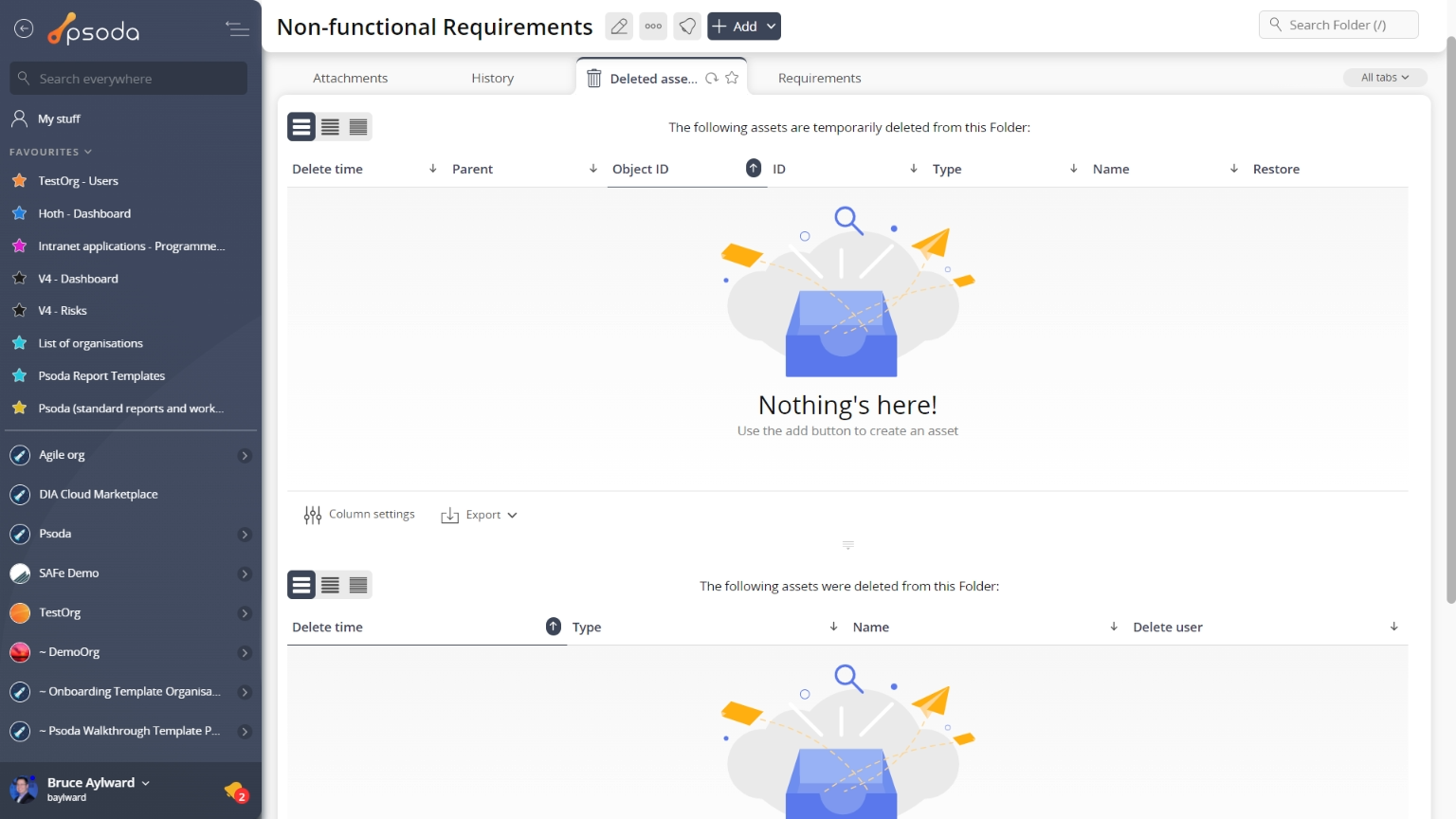Click the star icon beside Psoda Report Templates

(x=19, y=376)
